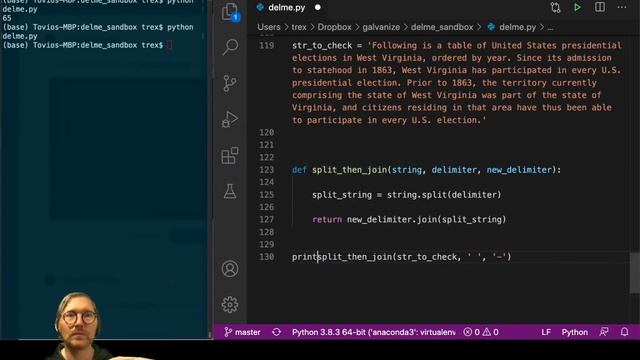Image resolution: width=640 pixels, height=360 pixels.
Task: Open the Manage gear settings
Action: [x=230, y=304]
